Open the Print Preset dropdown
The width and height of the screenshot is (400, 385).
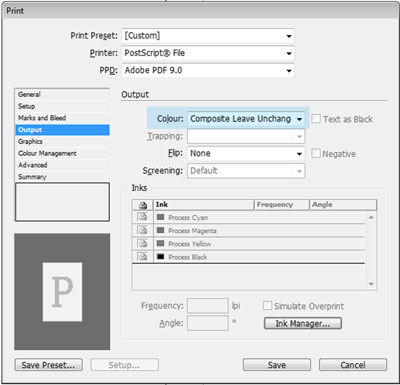[208, 36]
